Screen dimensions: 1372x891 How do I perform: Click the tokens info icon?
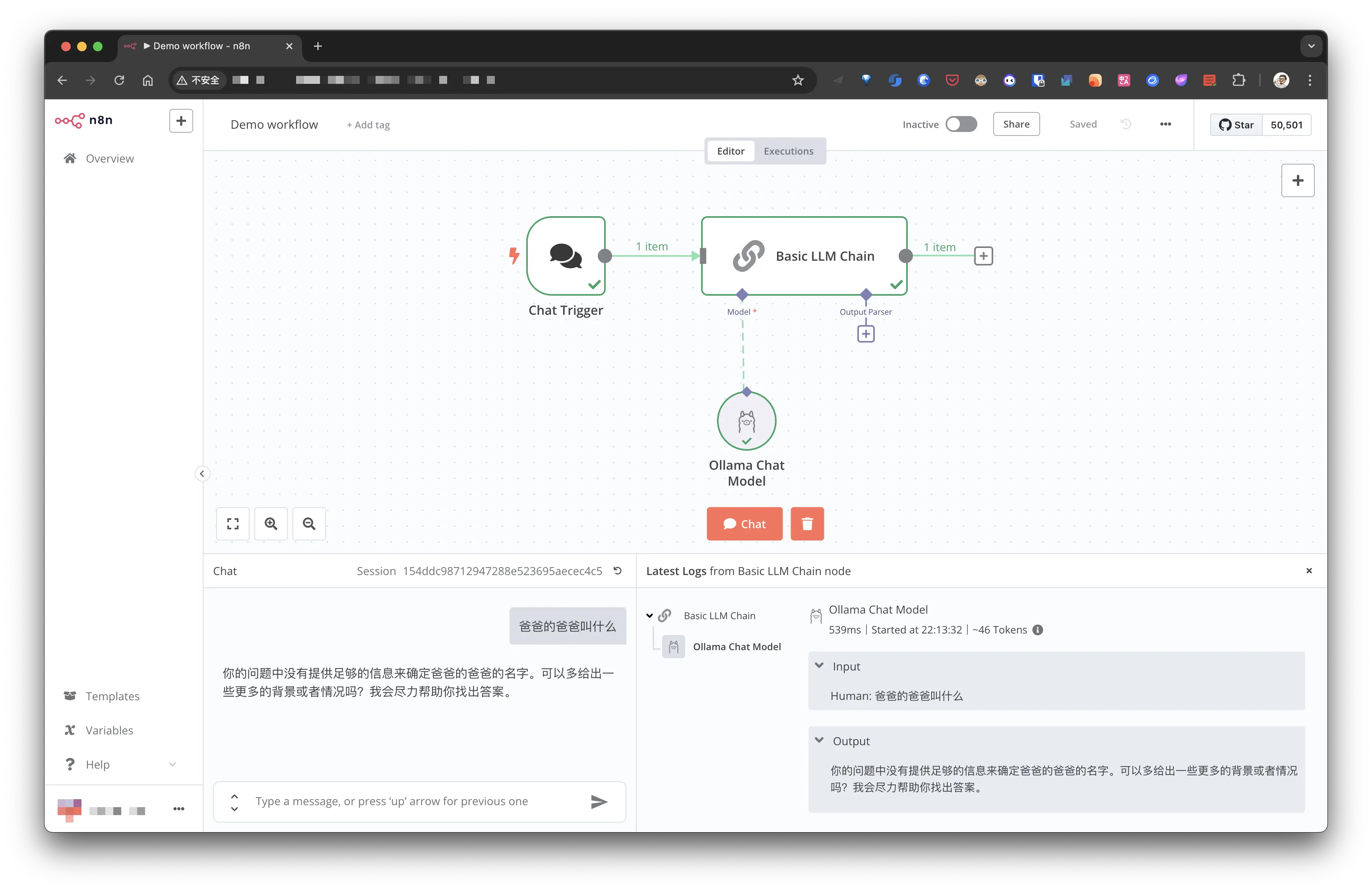click(x=1038, y=630)
